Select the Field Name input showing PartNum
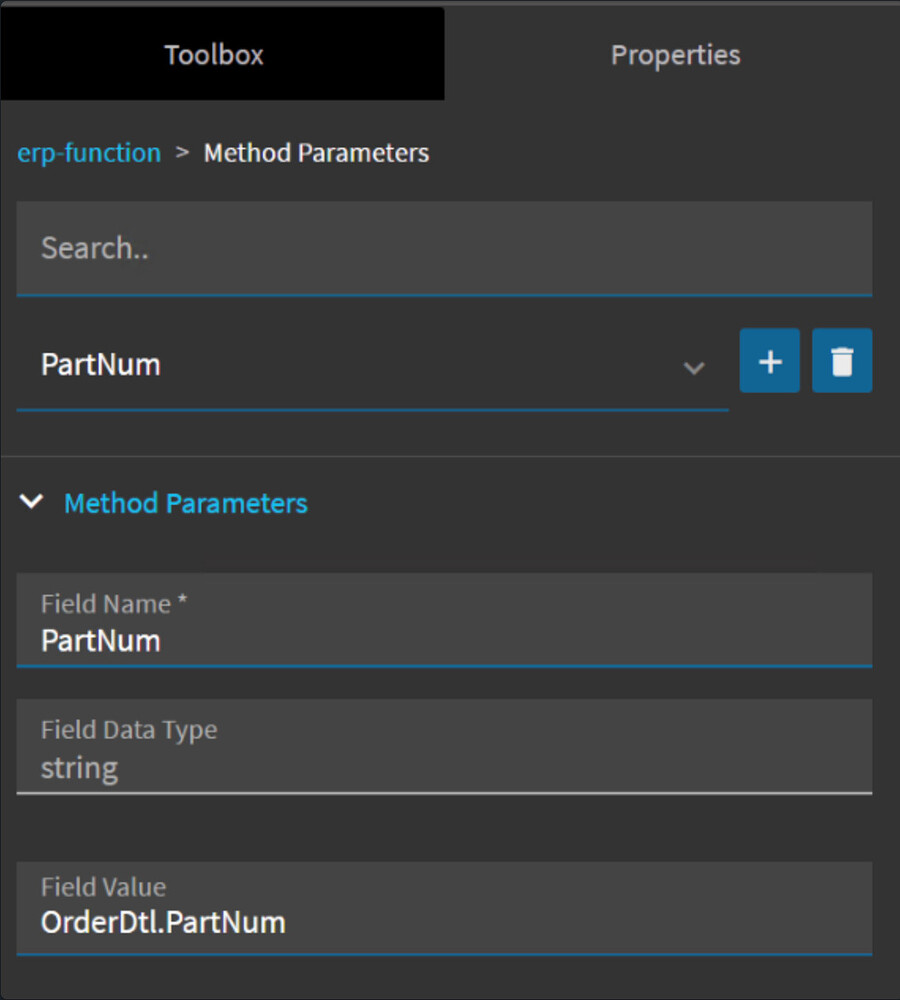Viewport: 900px width, 1000px height. (x=445, y=640)
